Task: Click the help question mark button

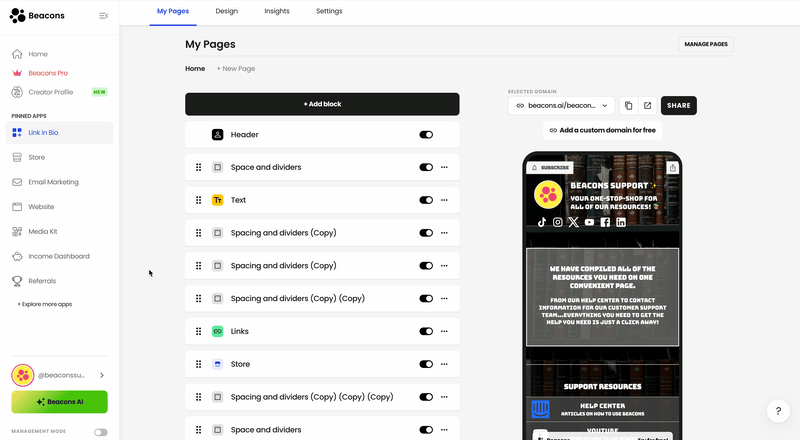Action: pos(778,411)
